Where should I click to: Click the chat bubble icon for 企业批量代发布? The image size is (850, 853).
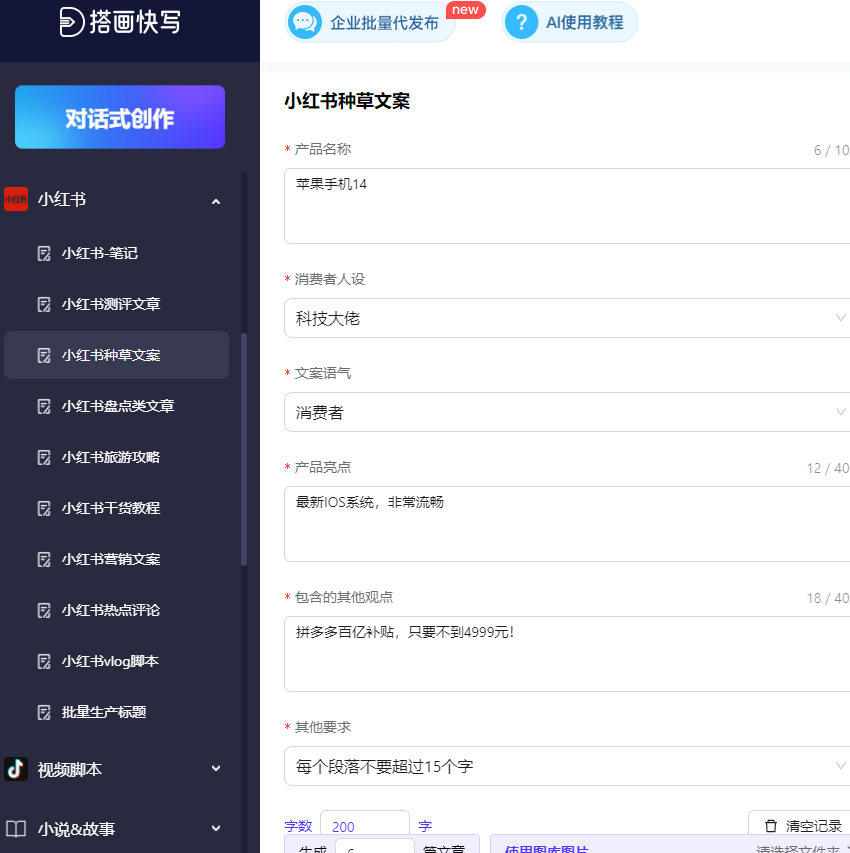(x=304, y=22)
